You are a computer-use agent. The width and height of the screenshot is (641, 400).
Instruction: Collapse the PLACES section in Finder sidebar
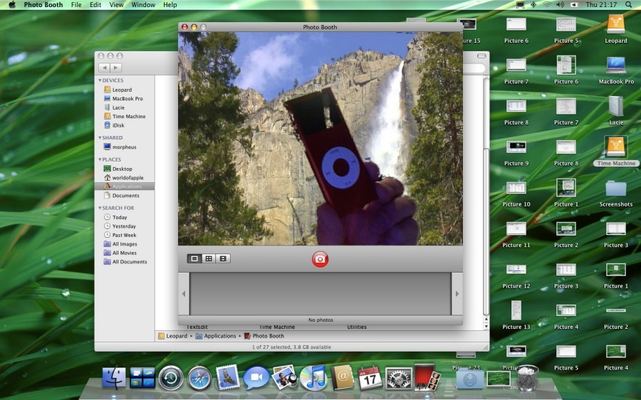[x=100, y=160]
